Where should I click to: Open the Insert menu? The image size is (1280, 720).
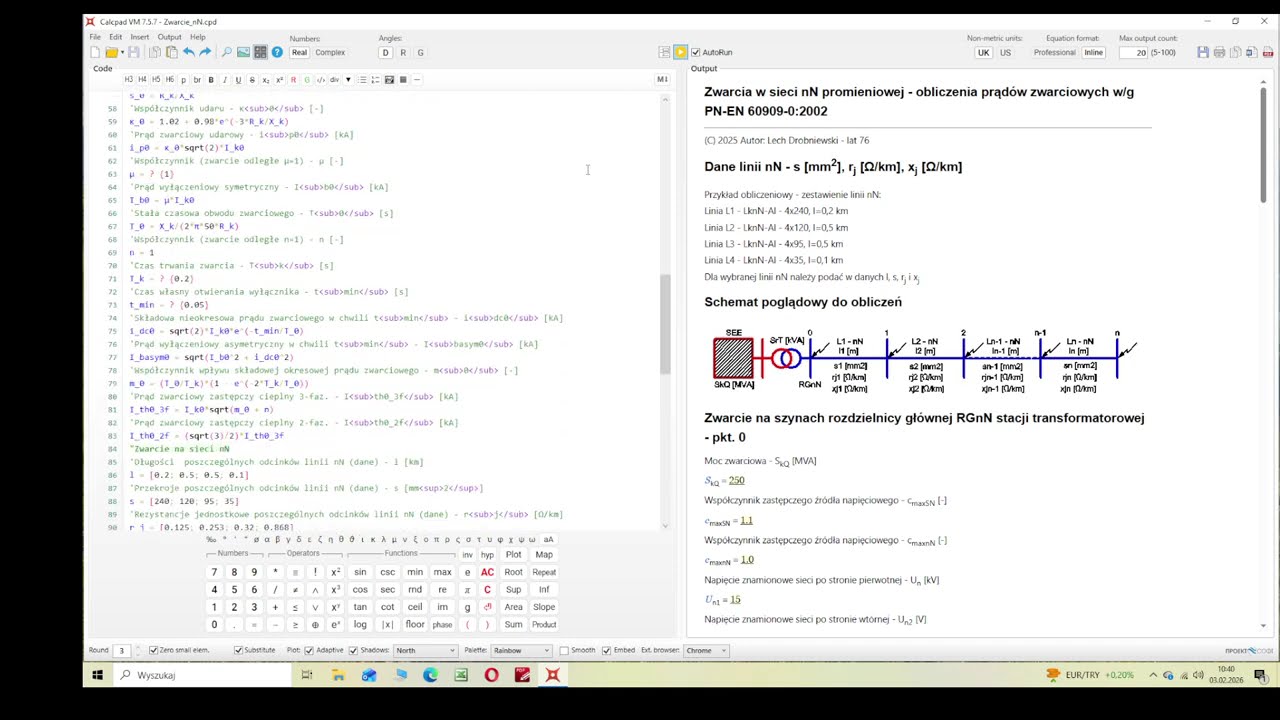(139, 37)
